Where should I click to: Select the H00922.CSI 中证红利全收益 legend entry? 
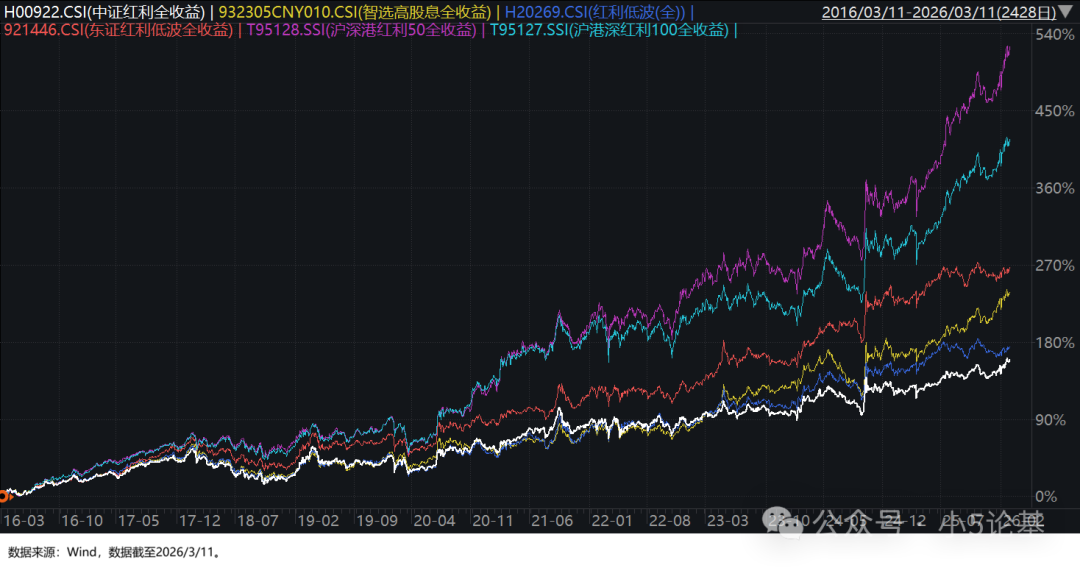(106, 12)
